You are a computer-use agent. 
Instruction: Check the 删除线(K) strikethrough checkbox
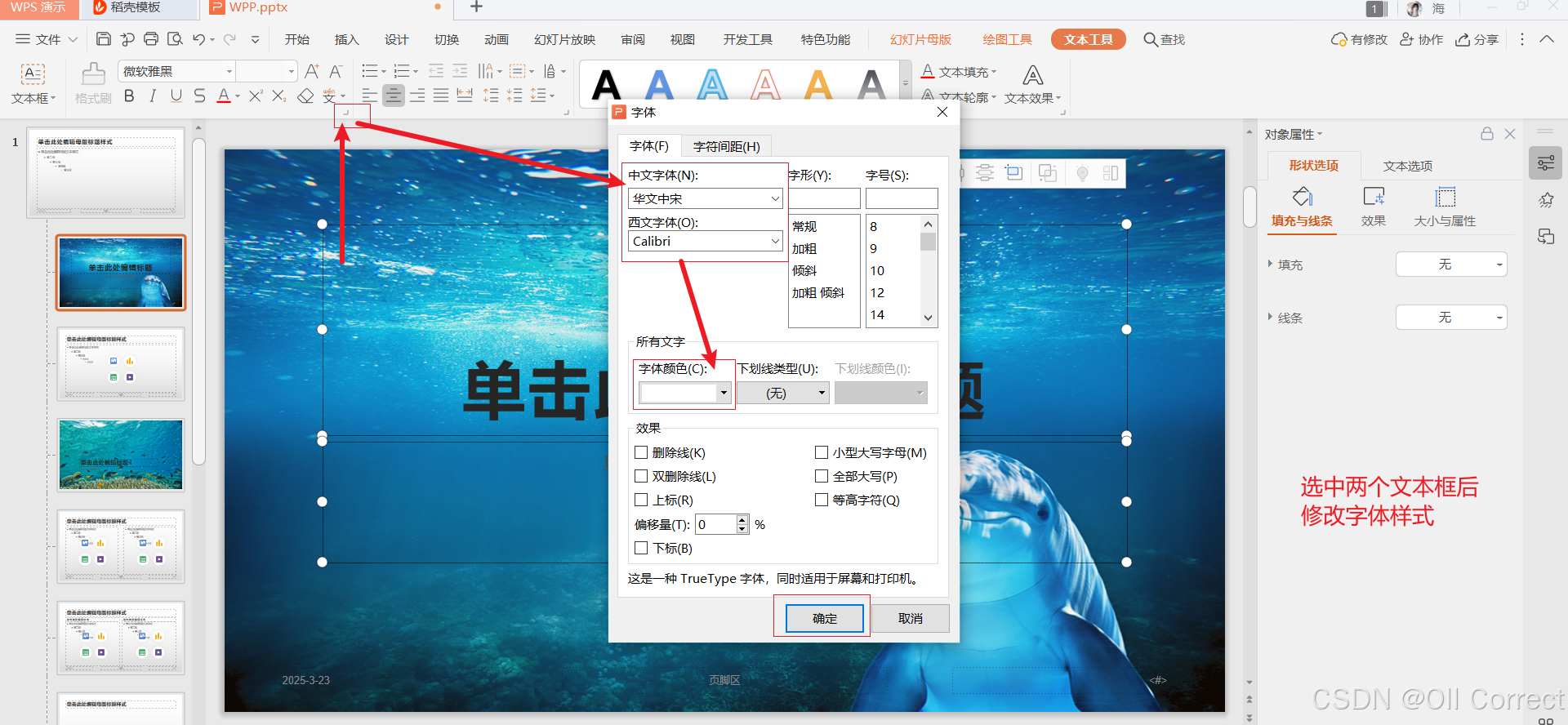pos(641,452)
